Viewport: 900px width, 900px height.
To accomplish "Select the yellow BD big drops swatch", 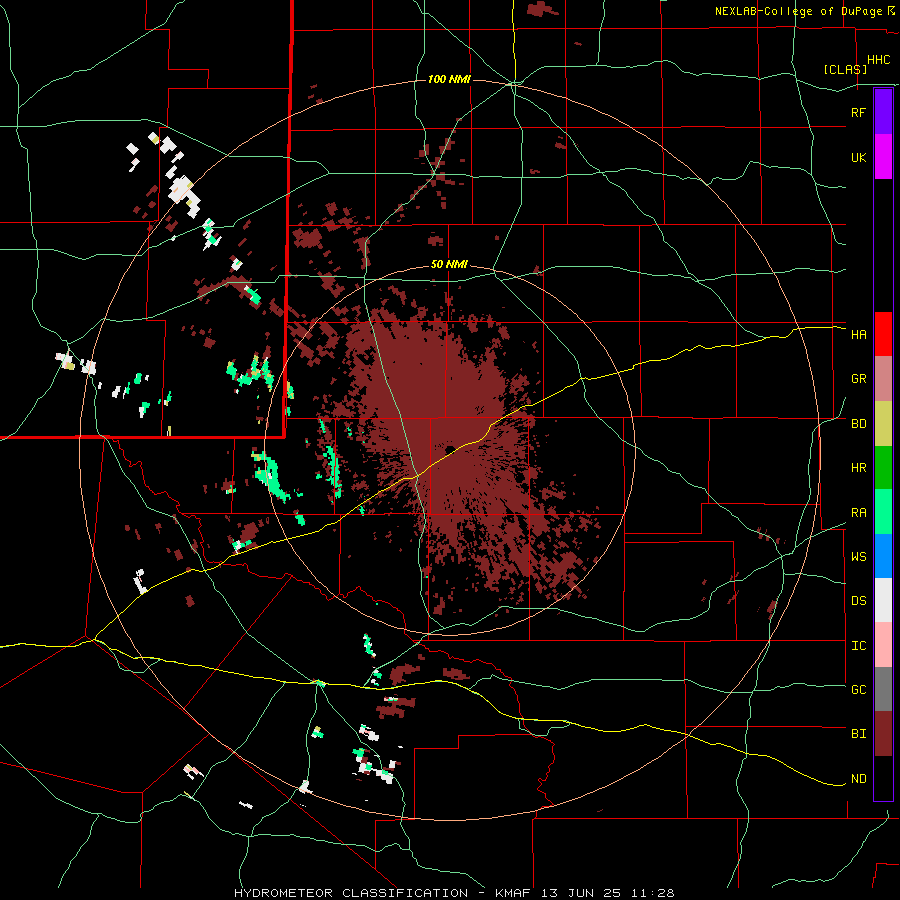I will click(883, 424).
